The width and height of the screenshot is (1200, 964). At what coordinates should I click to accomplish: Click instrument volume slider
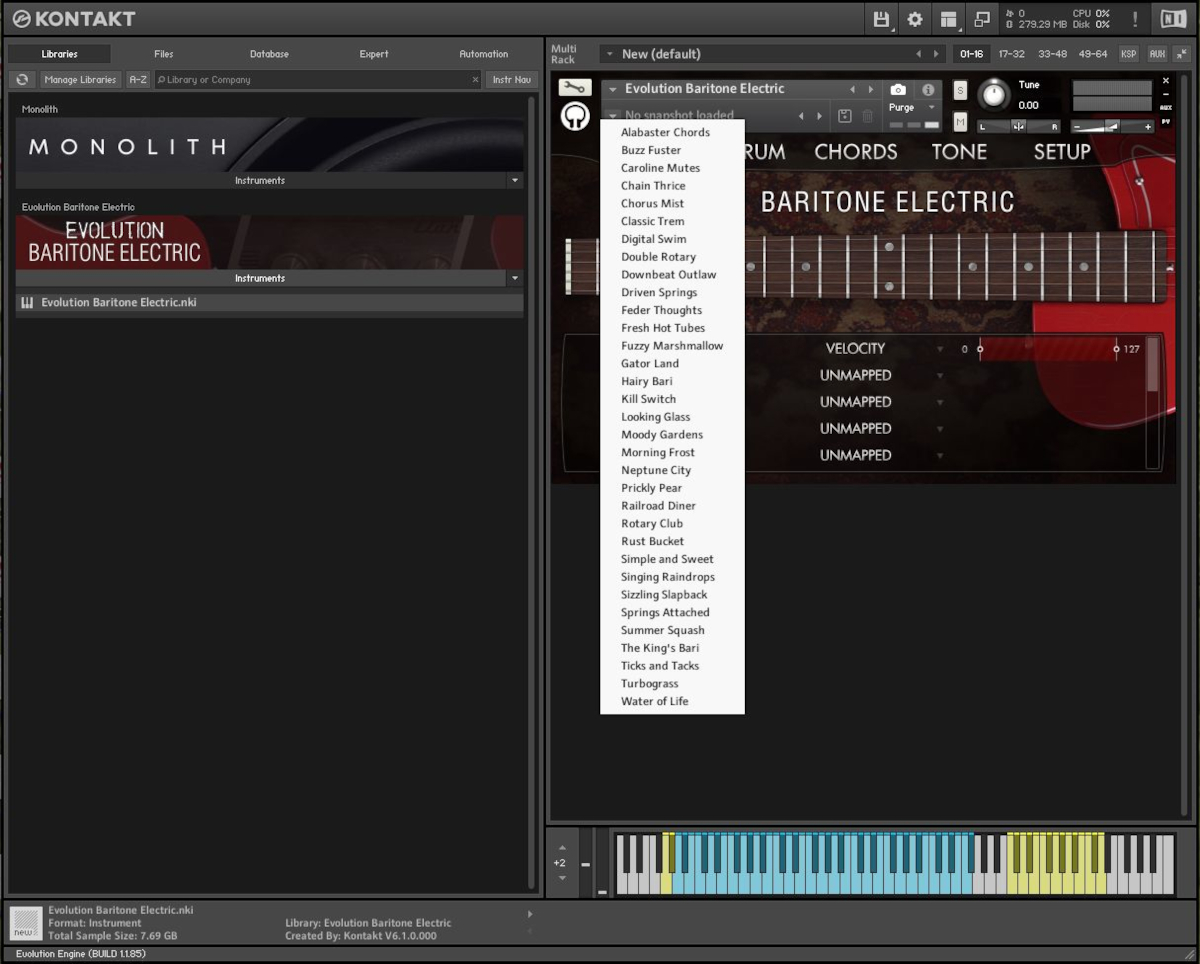coord(1112,127)
